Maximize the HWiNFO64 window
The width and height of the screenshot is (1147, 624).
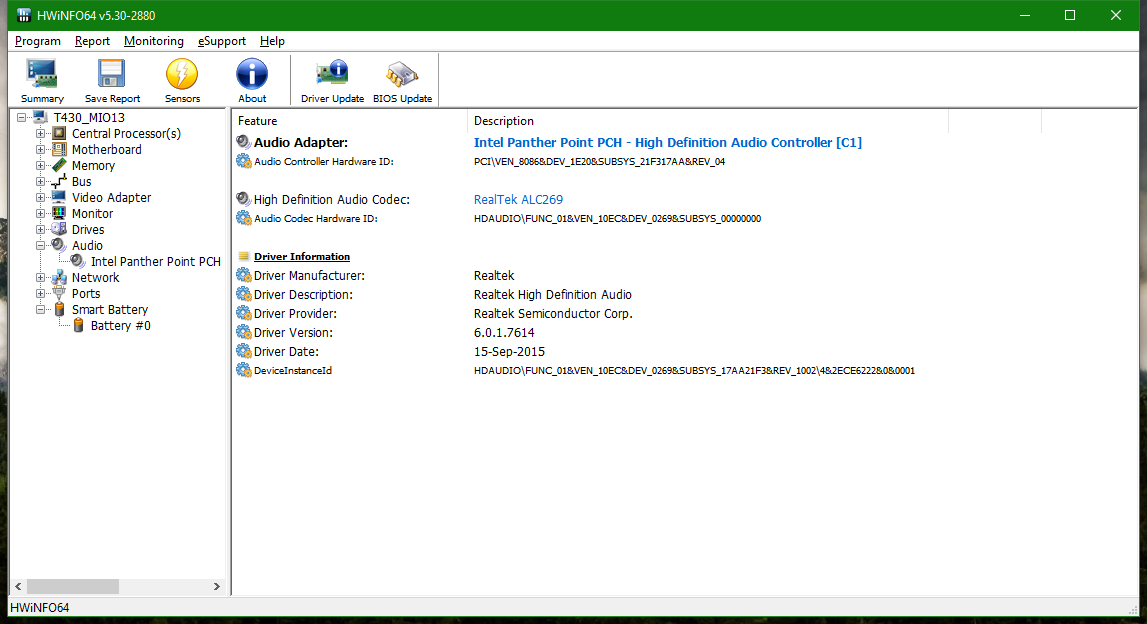click(x=1070, y=15)
